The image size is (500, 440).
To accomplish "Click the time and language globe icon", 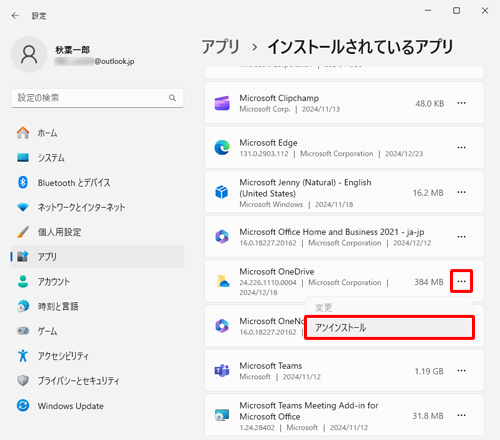I will (23, 306).
